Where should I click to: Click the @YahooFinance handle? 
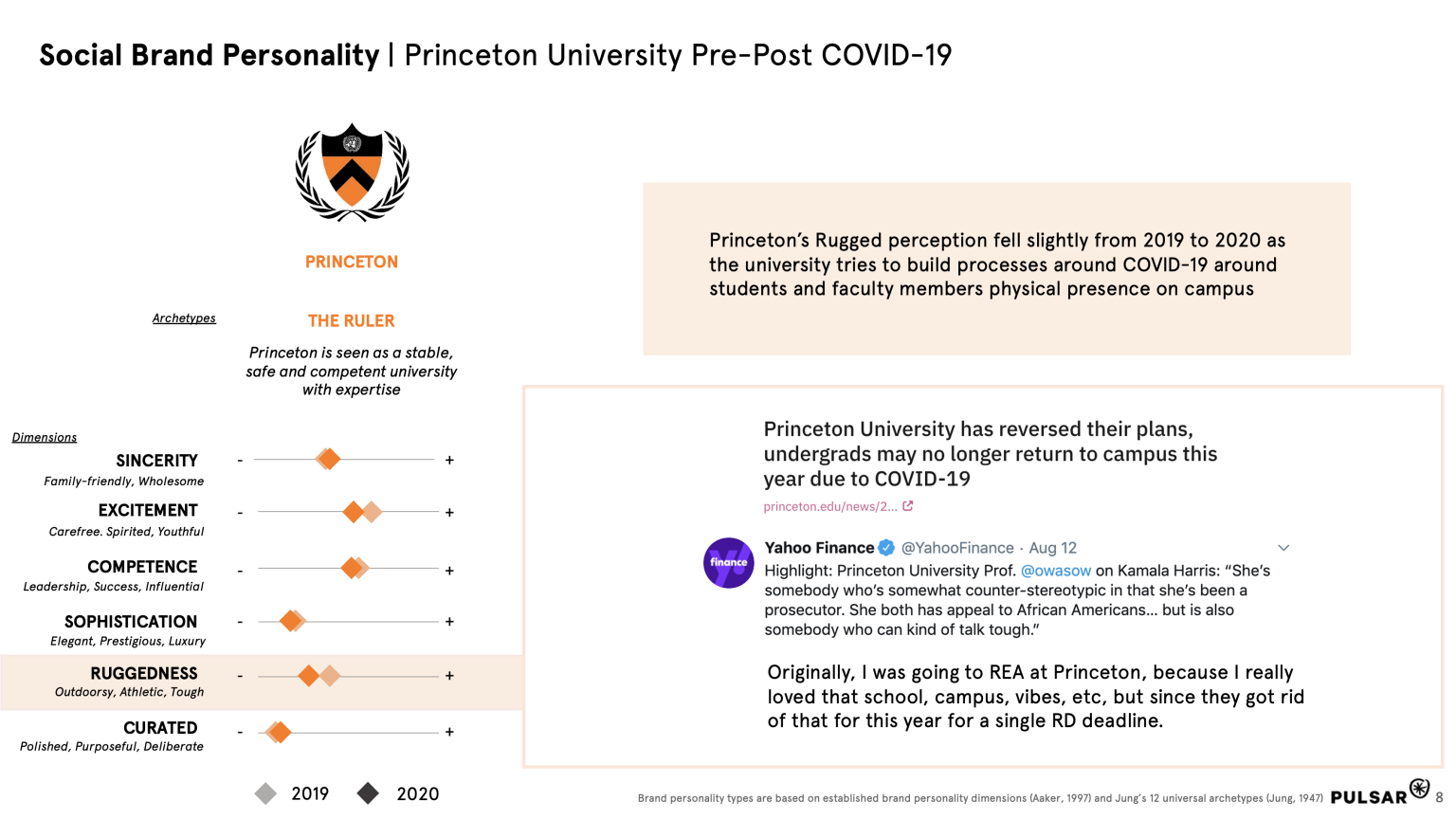[956, 548]
